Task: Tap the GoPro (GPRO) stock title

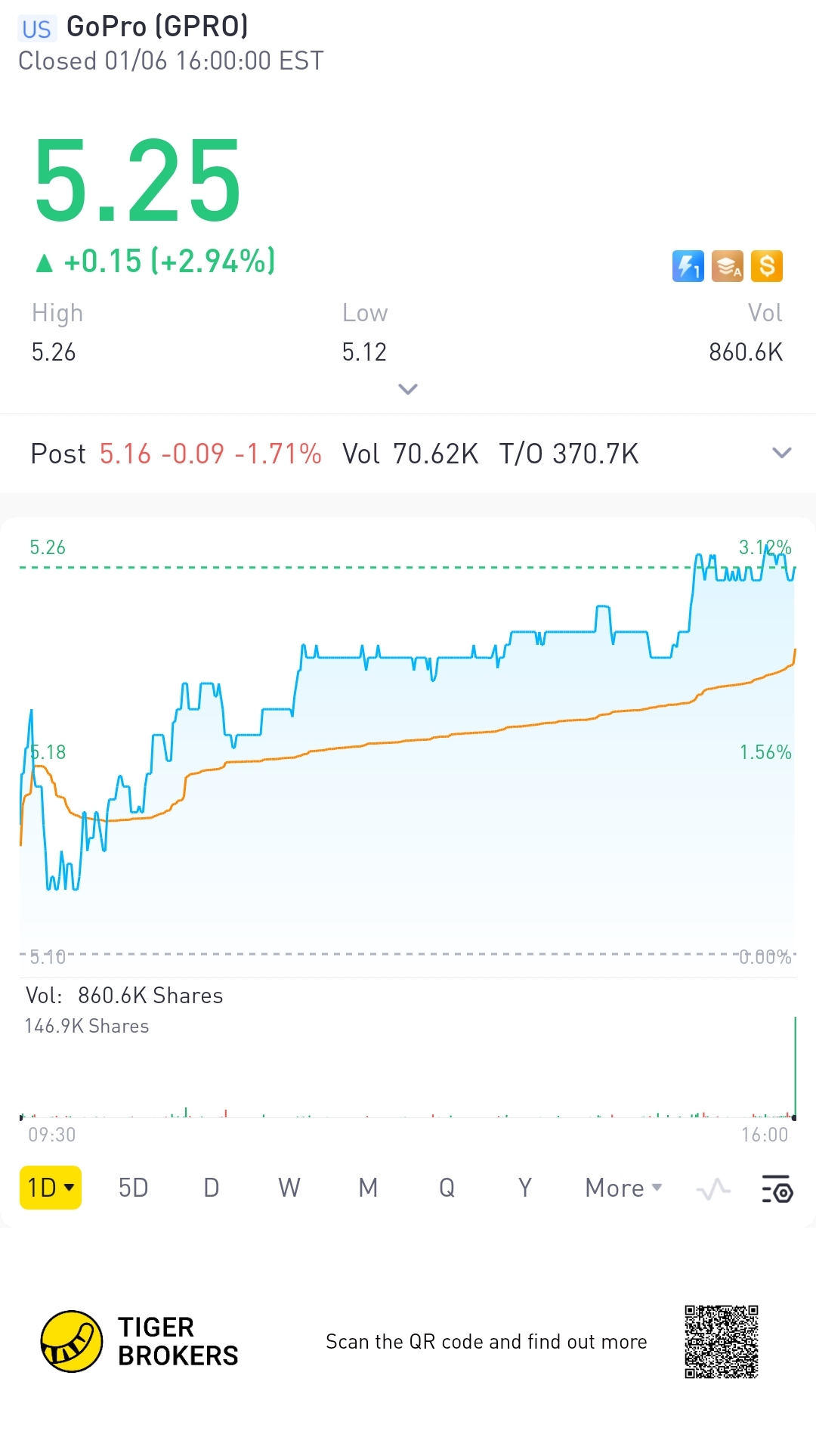Action: pyautogui.click(x=157, y=27)
